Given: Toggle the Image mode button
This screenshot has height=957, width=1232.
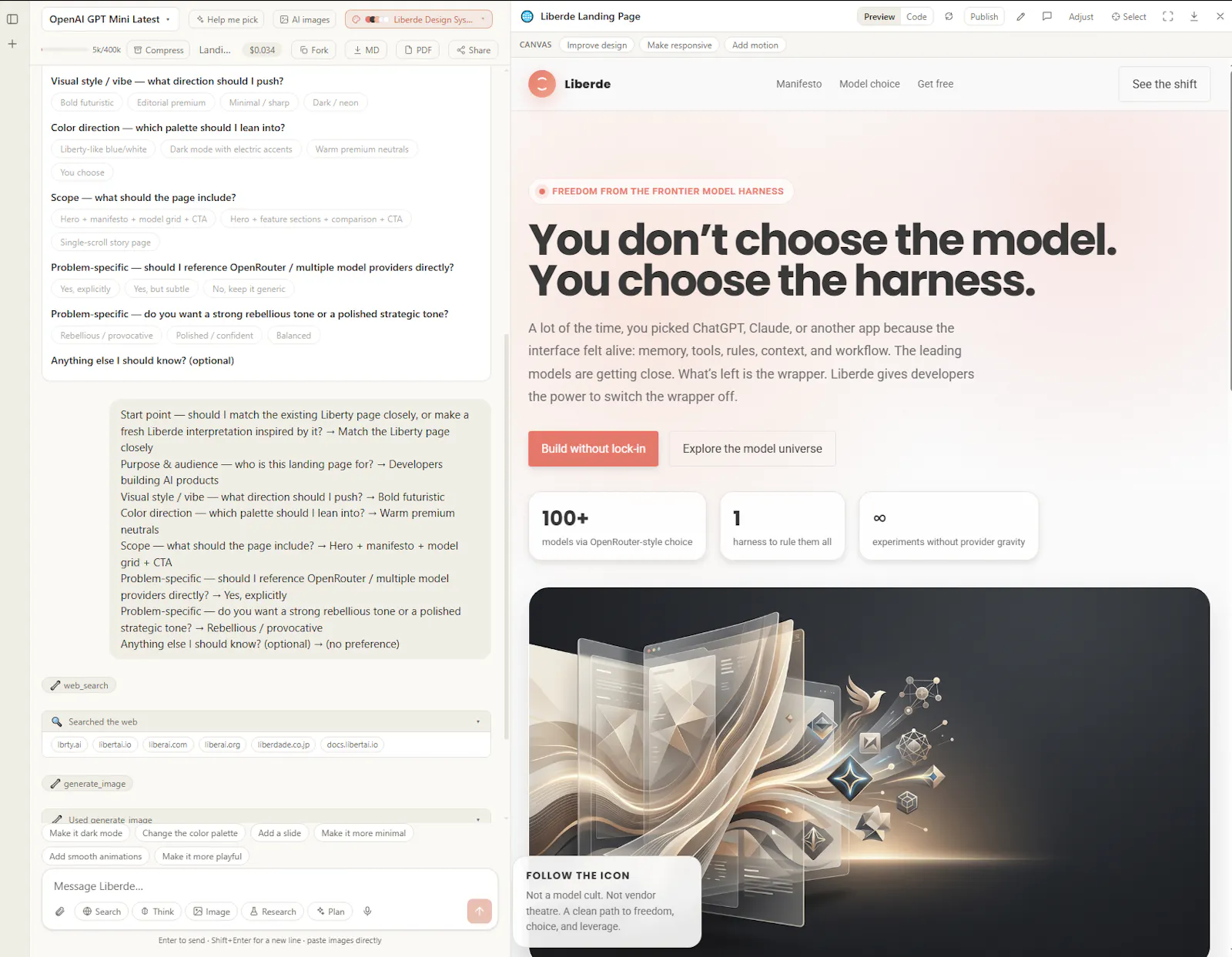Looking at the screenshot, I should click(212, 912).
